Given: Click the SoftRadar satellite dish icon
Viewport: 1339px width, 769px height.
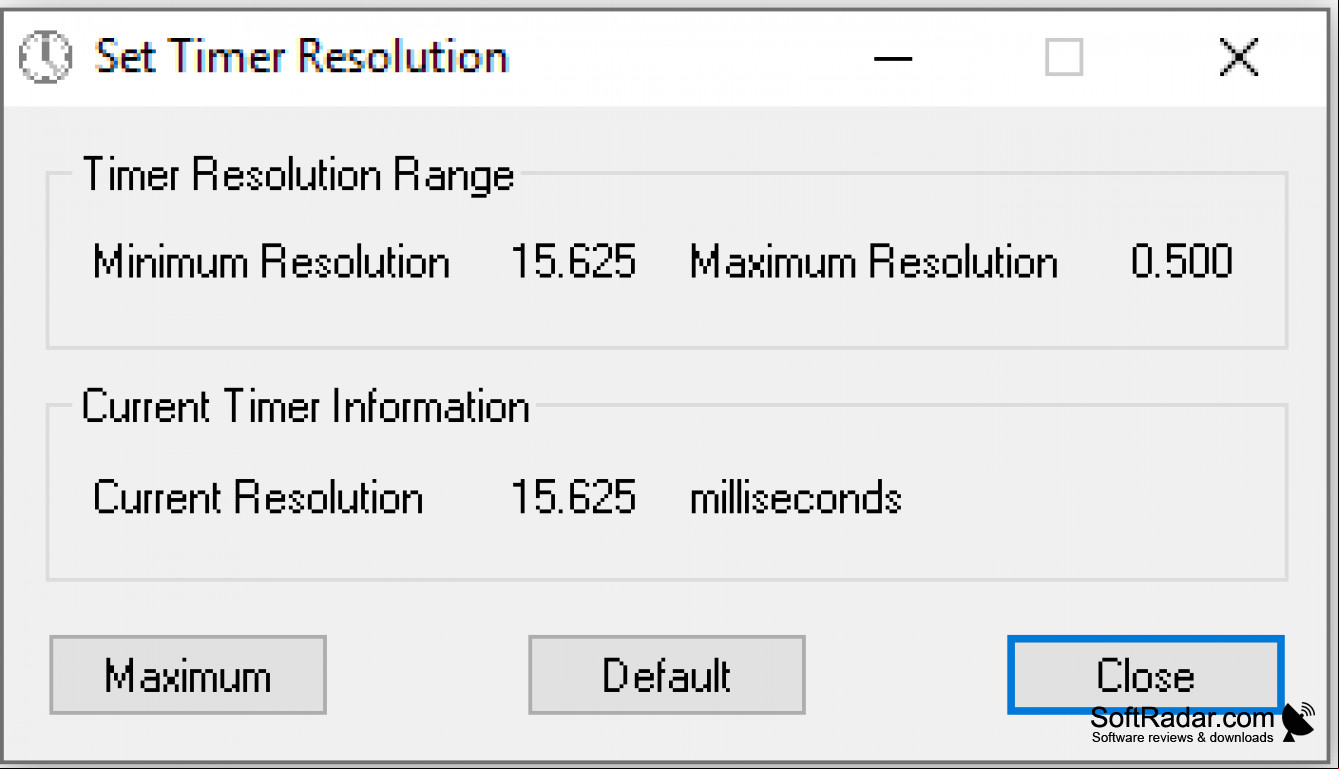Looking at the screenshot, I should [x=1298, y=721].
